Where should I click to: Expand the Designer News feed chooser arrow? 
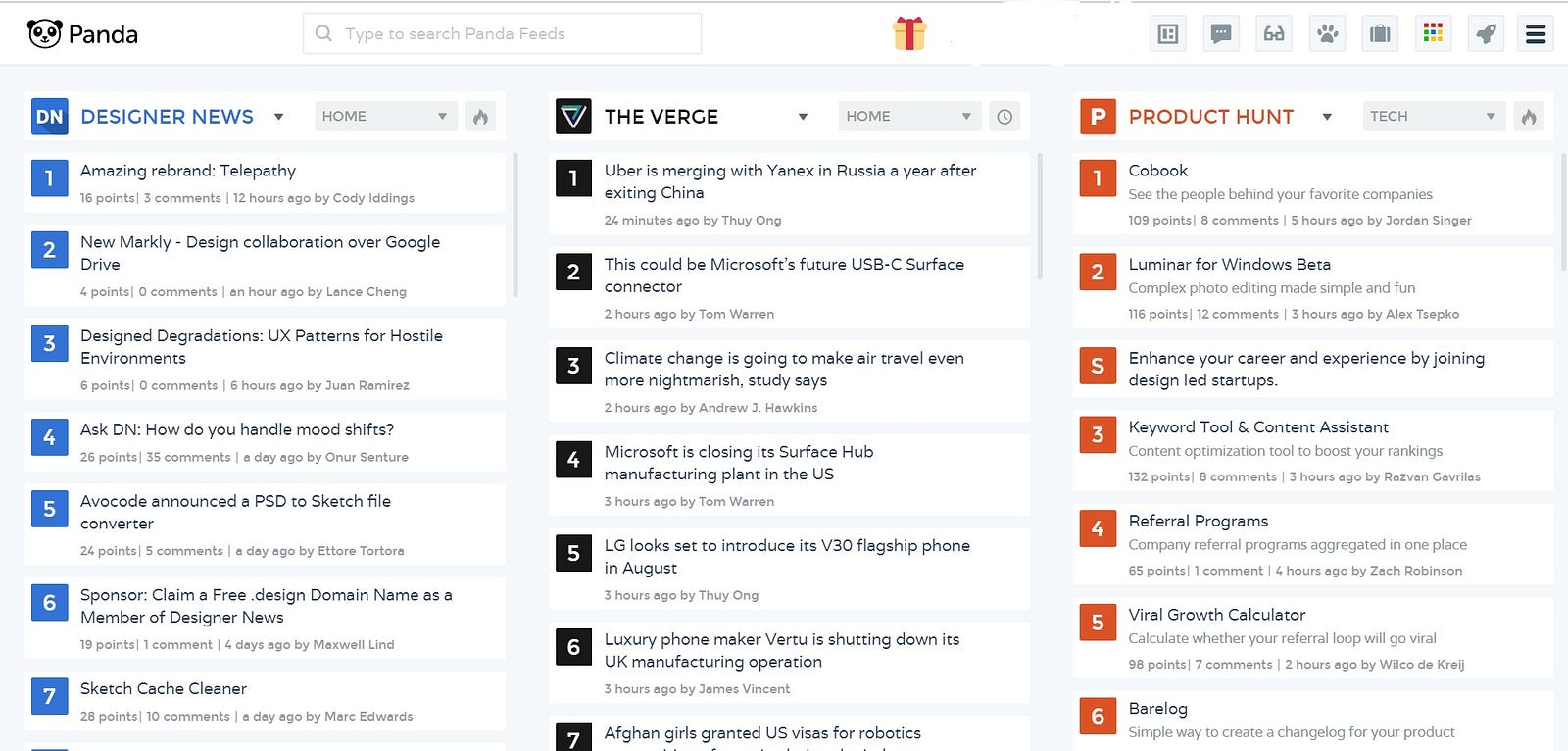(279, 117)
